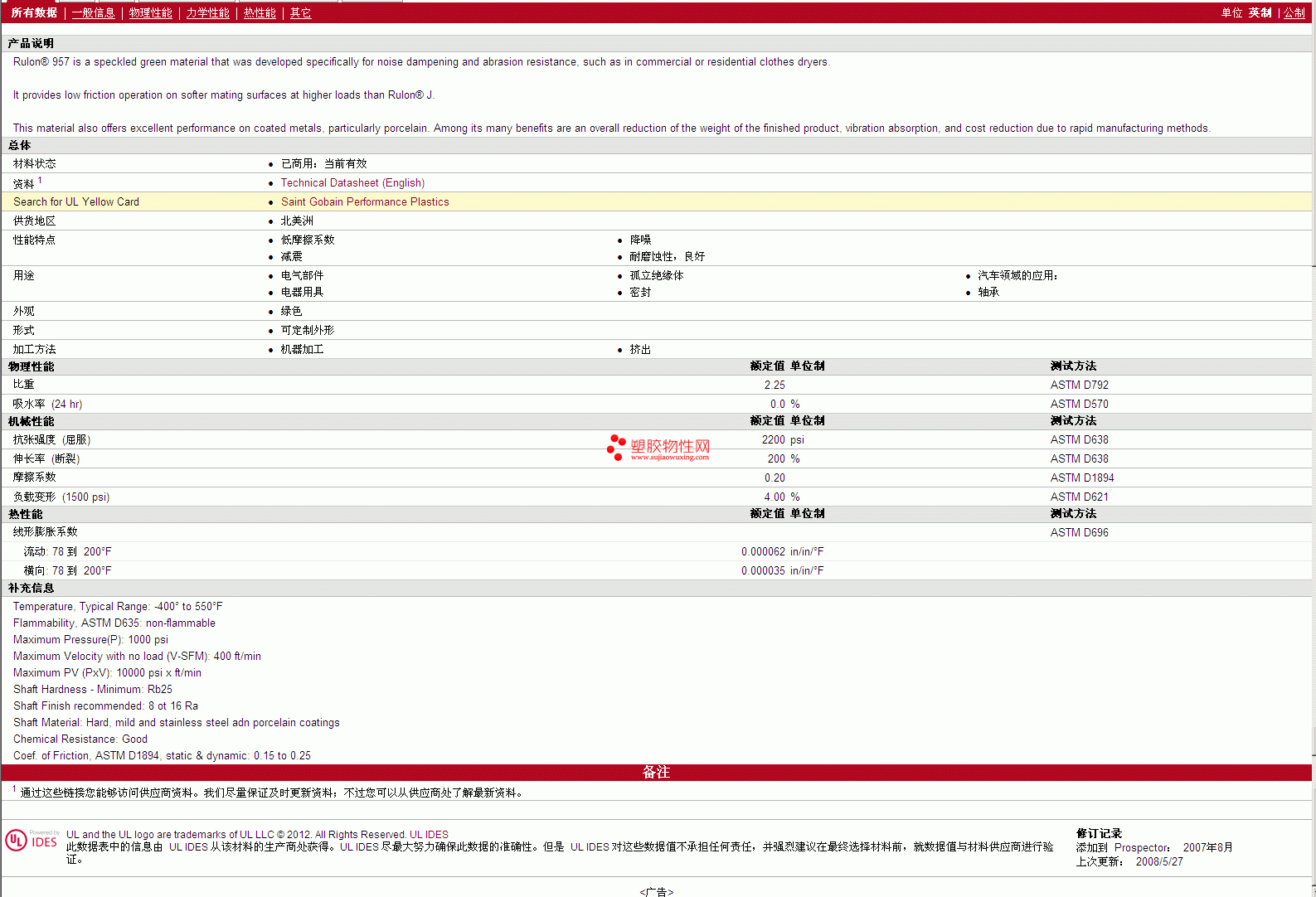
Task: Select the ASTM D696 test method cell
Action: (x=1079, y=533)
